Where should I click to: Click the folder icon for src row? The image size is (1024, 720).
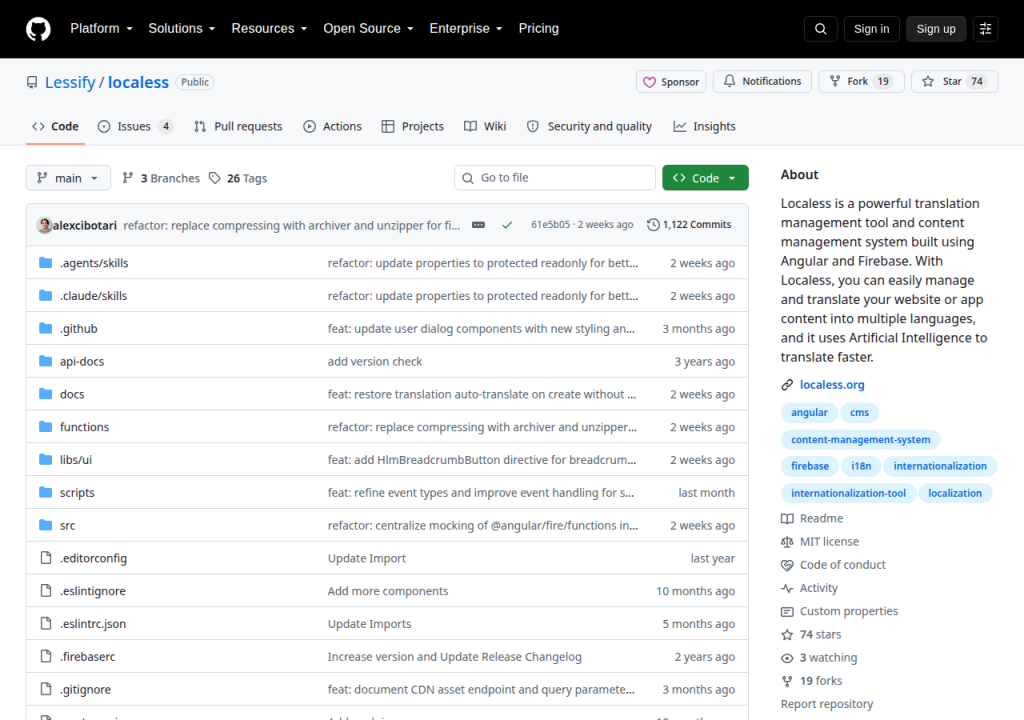pos(45,525)
